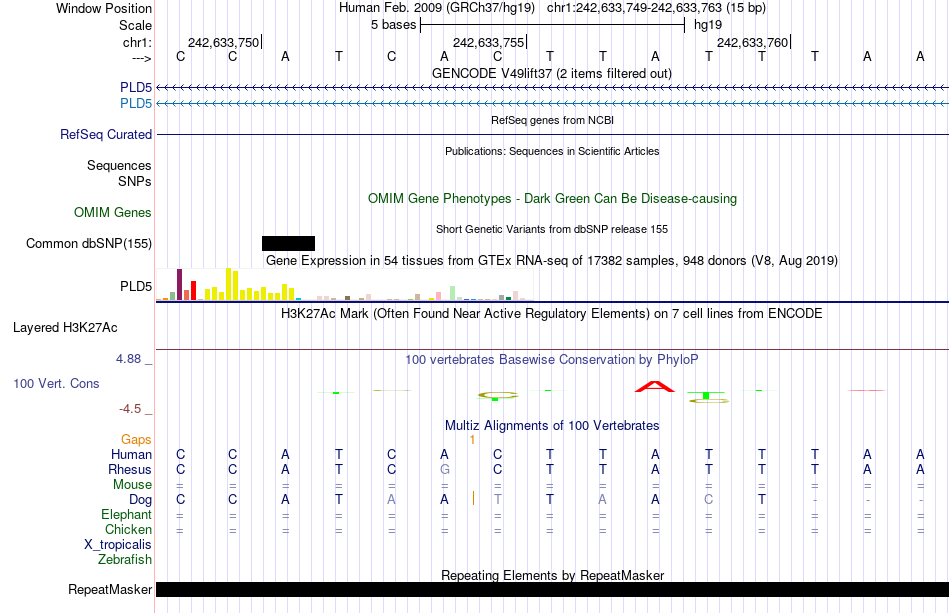Viewport: 950px width, 613px height.
Task: Click the Gaps row label
Action: coord(136,440)
